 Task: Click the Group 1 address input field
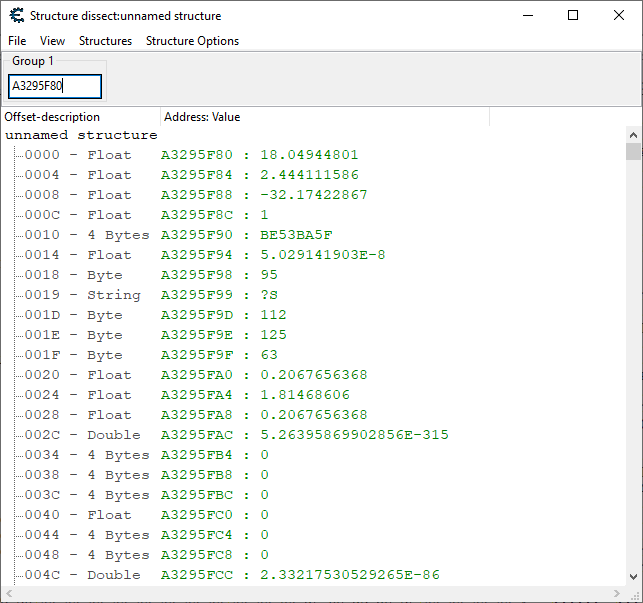55,87
